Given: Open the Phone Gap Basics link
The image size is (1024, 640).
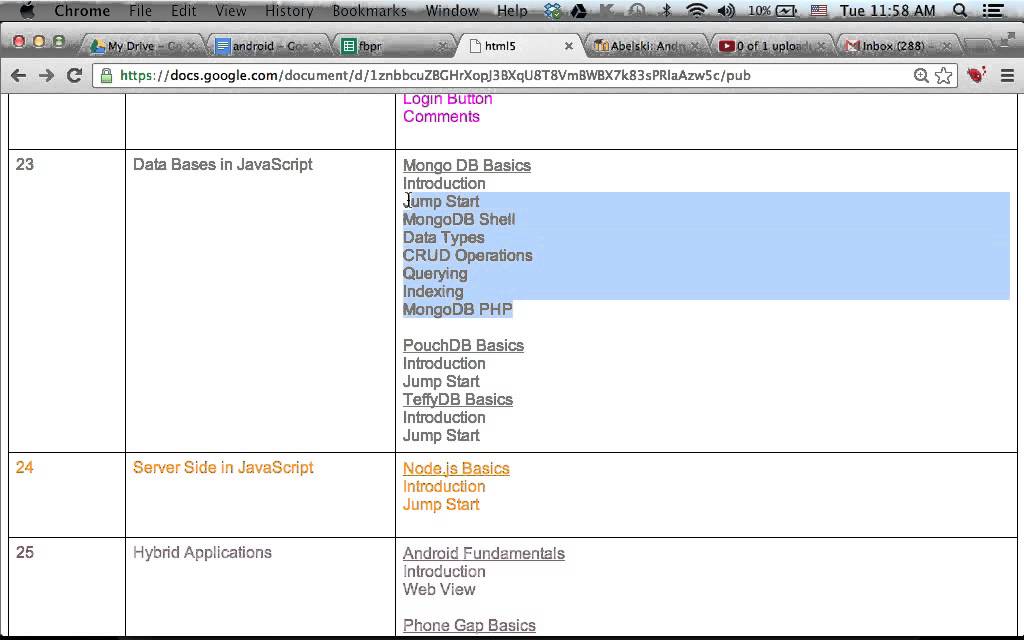Looking at the screenshot, I should [469, 626].
